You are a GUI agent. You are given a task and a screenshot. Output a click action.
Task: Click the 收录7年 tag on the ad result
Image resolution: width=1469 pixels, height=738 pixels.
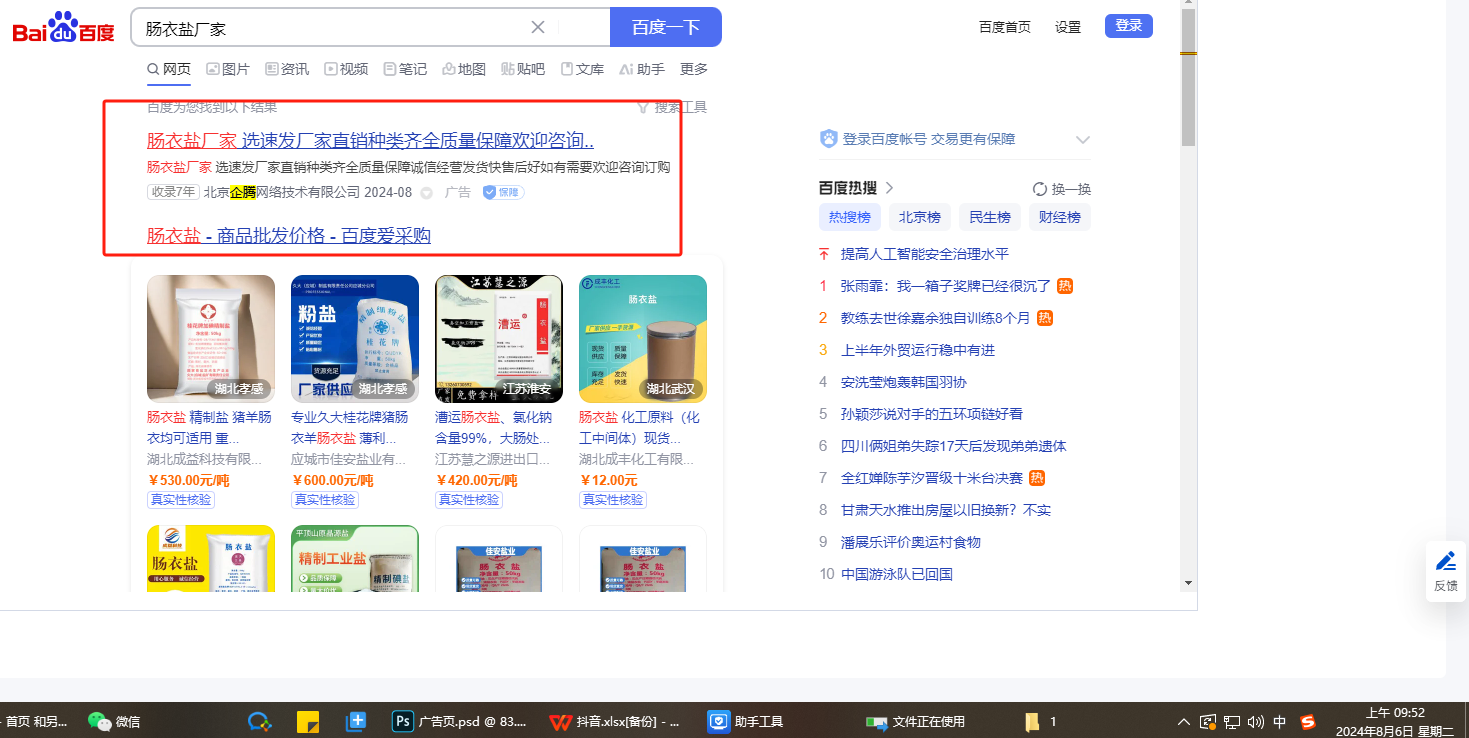[x=174, y=192]
